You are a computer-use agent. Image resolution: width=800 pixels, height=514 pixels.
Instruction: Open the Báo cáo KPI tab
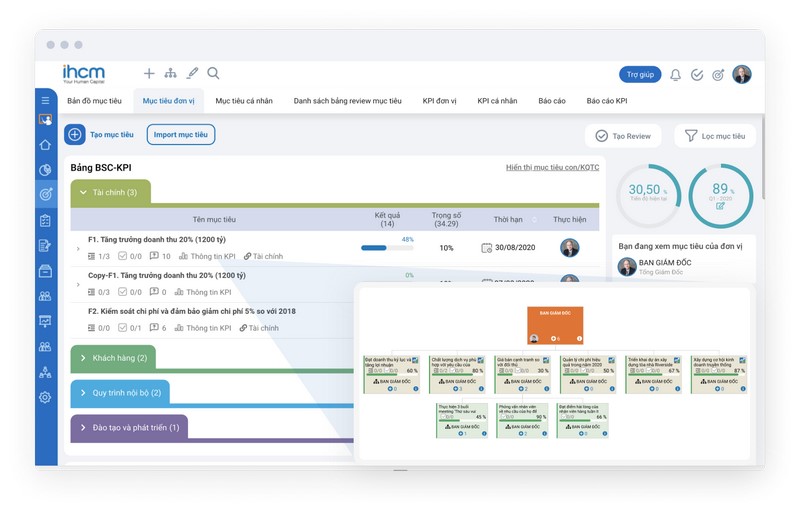(607, 101)
